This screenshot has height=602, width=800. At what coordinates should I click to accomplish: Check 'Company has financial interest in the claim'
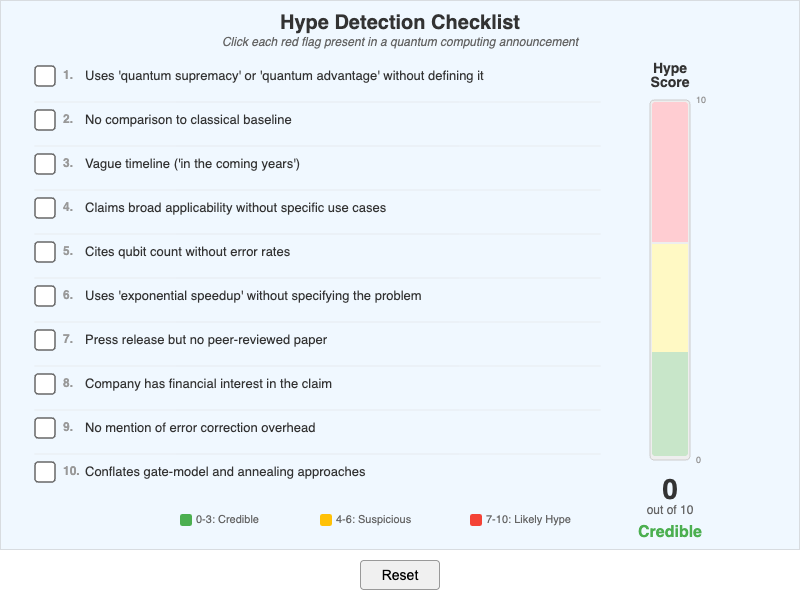click(x=44, y=384)
